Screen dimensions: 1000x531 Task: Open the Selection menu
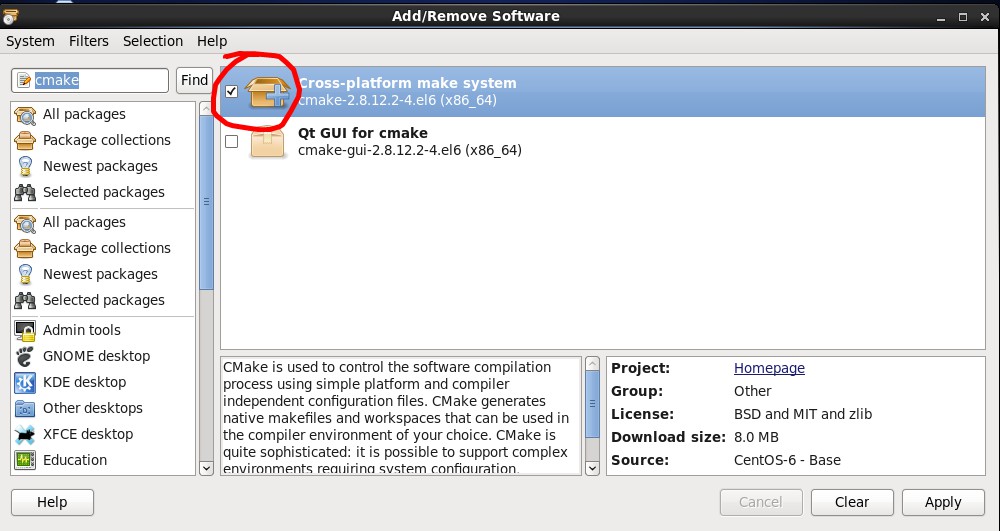[x=153, y=41]
